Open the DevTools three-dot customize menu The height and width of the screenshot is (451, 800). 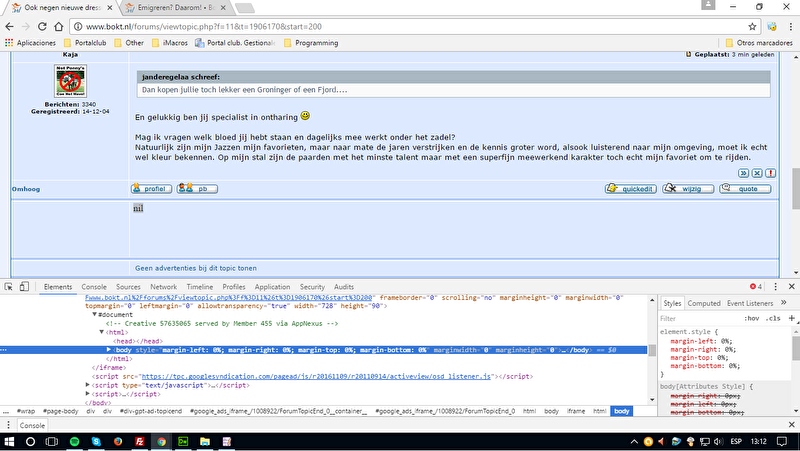pyautogui.click(x=776, y=287)
